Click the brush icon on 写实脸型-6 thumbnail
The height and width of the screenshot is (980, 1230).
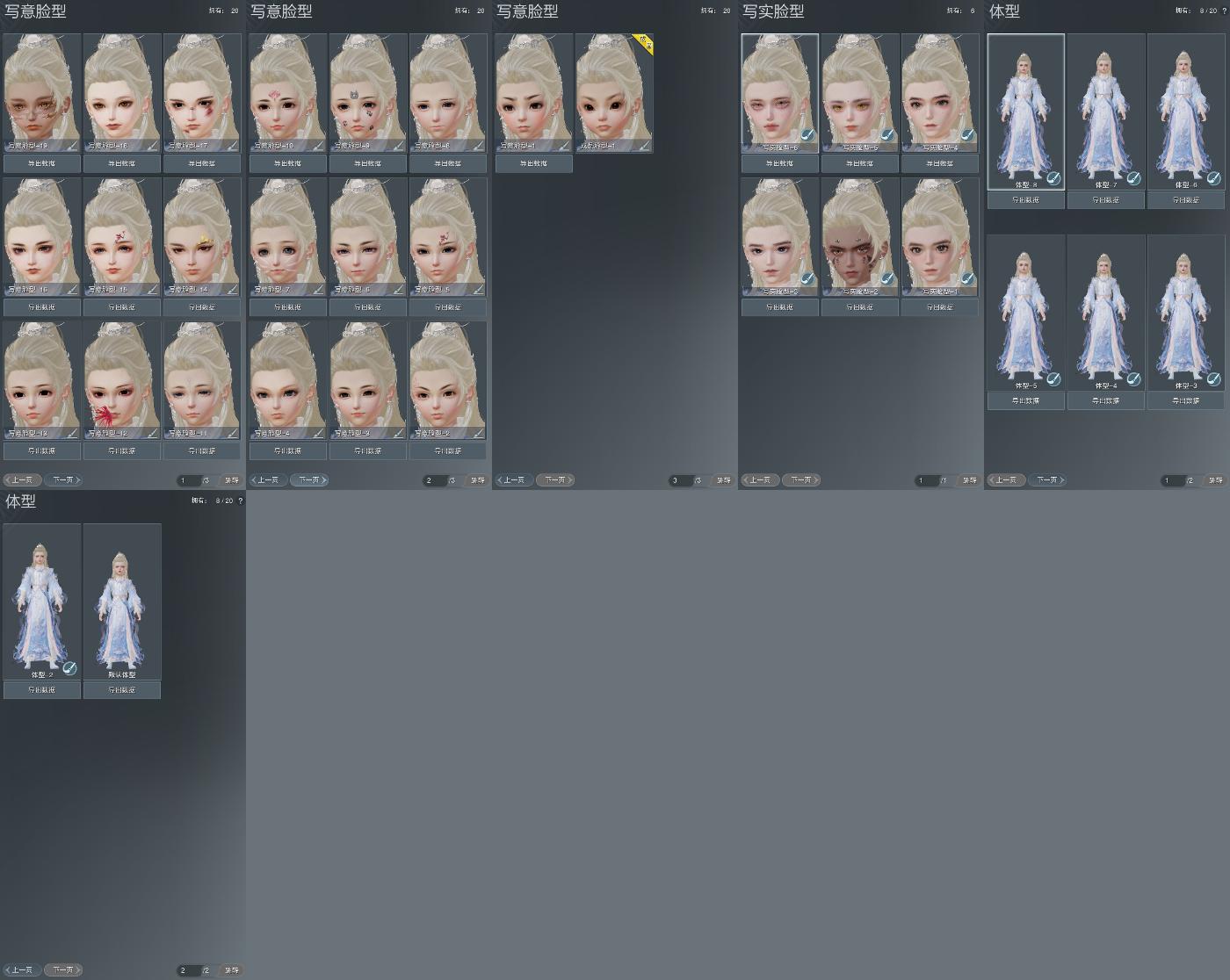pos(807,135)
